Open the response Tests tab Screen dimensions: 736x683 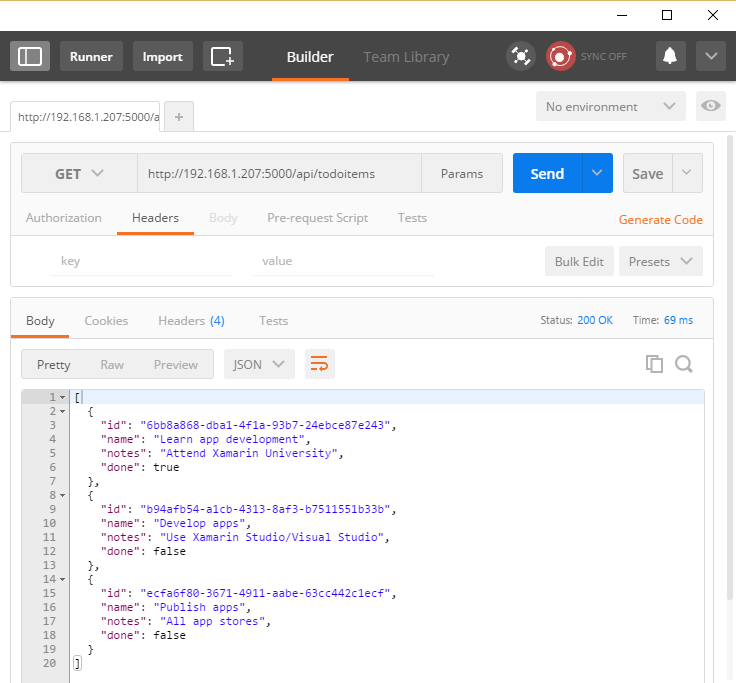[274, 321]
